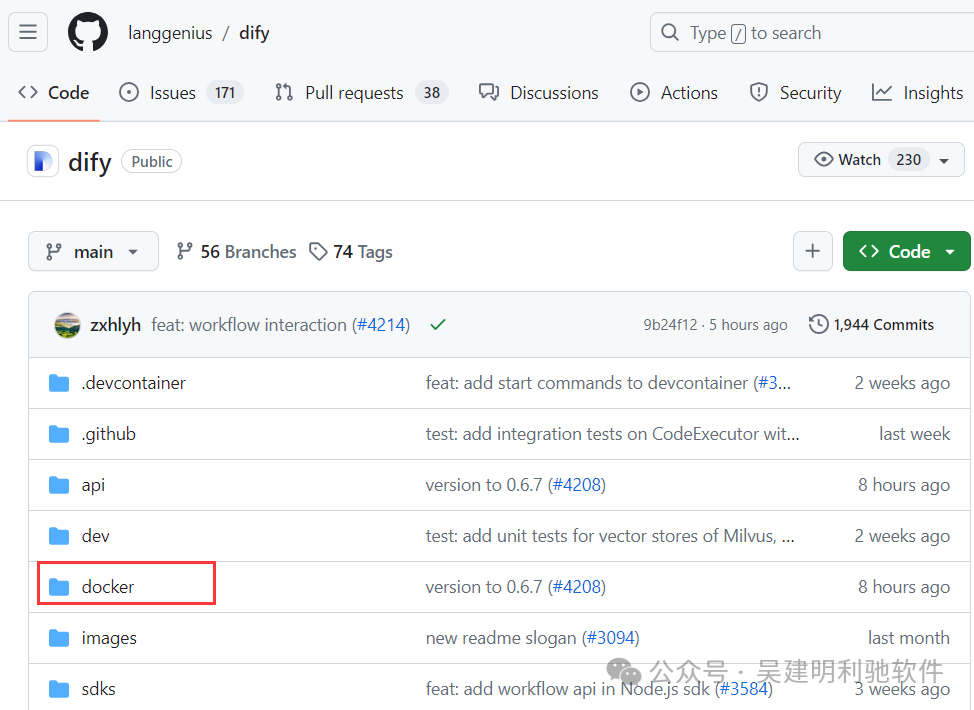Click the Security shield icon
974x710 pixels.
758,93
